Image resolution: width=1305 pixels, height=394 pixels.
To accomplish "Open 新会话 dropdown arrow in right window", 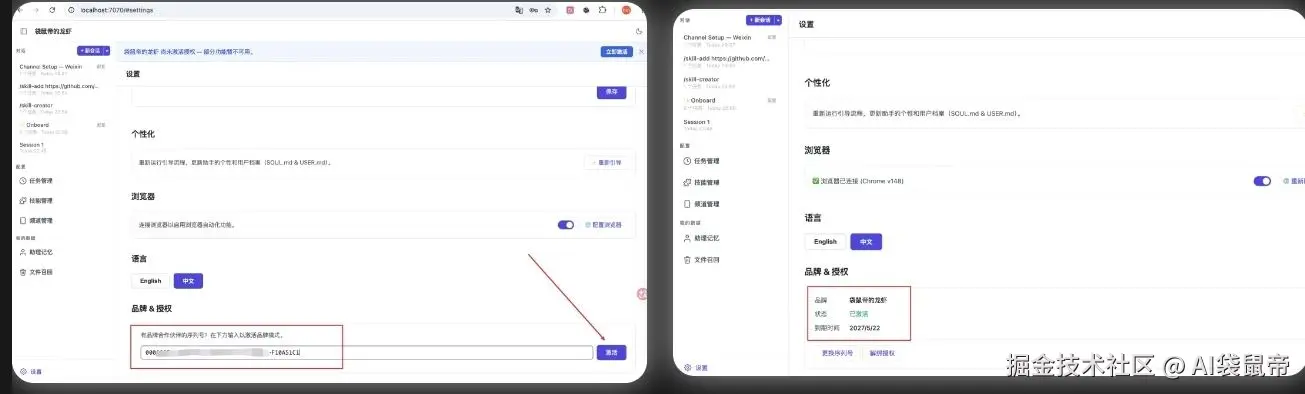I will (778, 20).
